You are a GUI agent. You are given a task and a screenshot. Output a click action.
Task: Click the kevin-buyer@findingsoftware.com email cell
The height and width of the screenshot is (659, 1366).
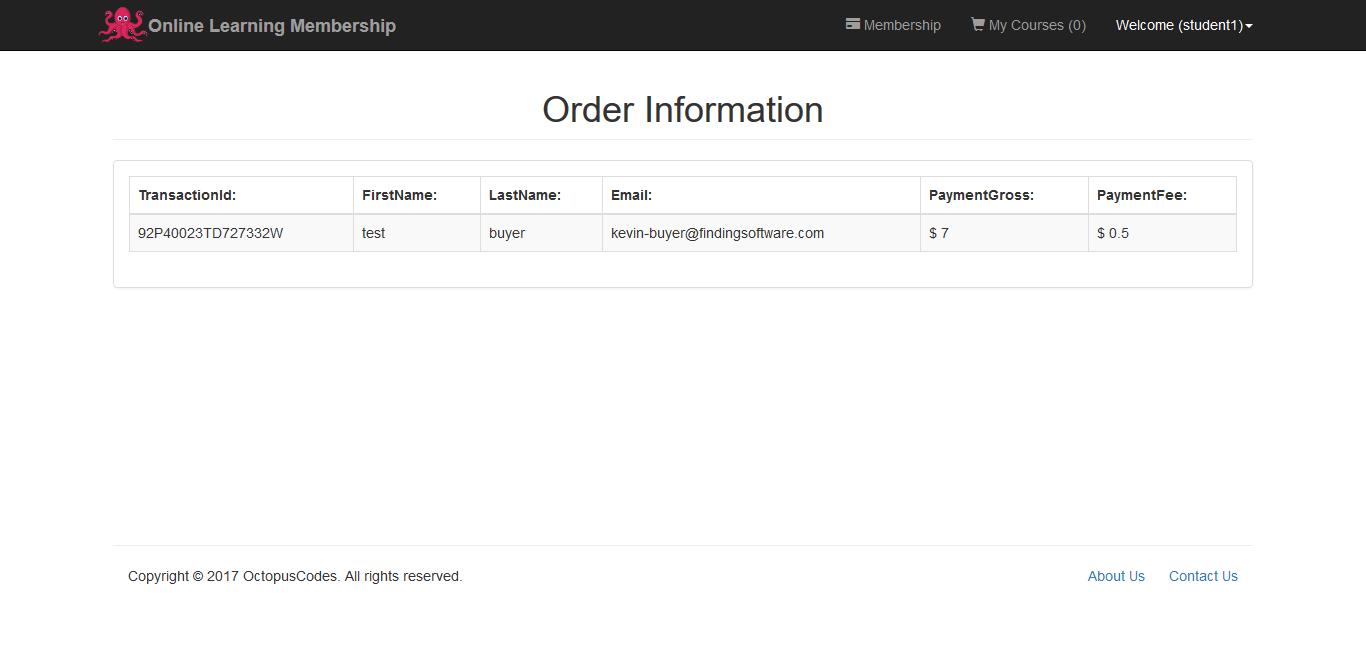(x=717, y=233)
